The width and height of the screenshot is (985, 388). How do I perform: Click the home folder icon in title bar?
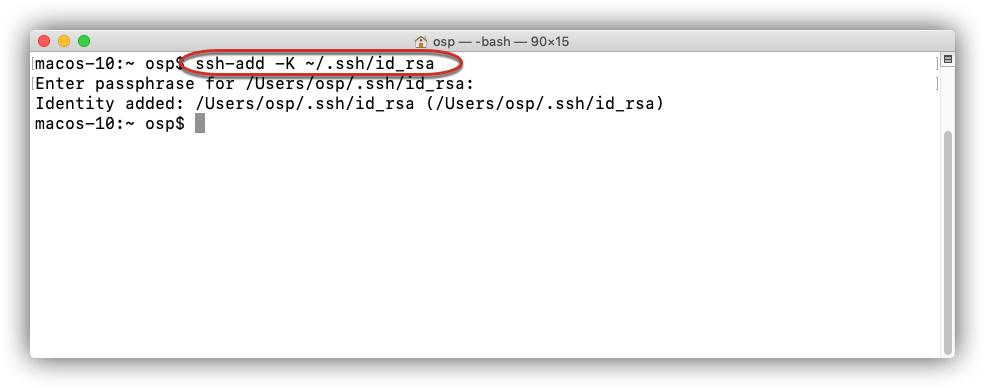421,41
